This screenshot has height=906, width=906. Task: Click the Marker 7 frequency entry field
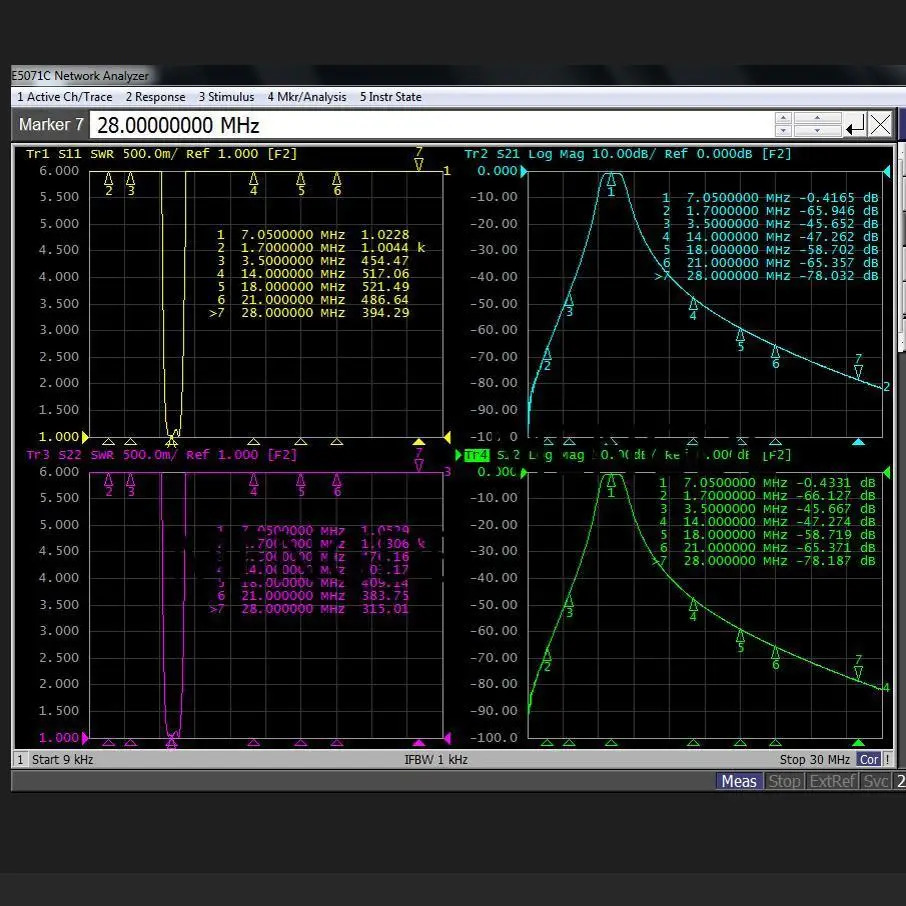(x=430, y=125)
